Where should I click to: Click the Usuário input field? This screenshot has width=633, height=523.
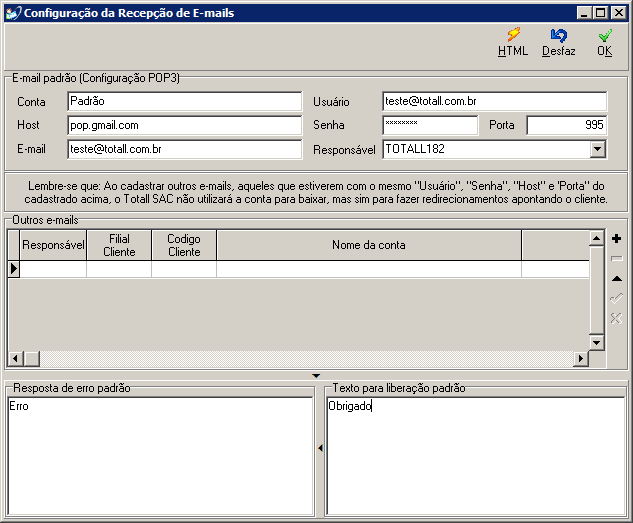pos(495,101)
